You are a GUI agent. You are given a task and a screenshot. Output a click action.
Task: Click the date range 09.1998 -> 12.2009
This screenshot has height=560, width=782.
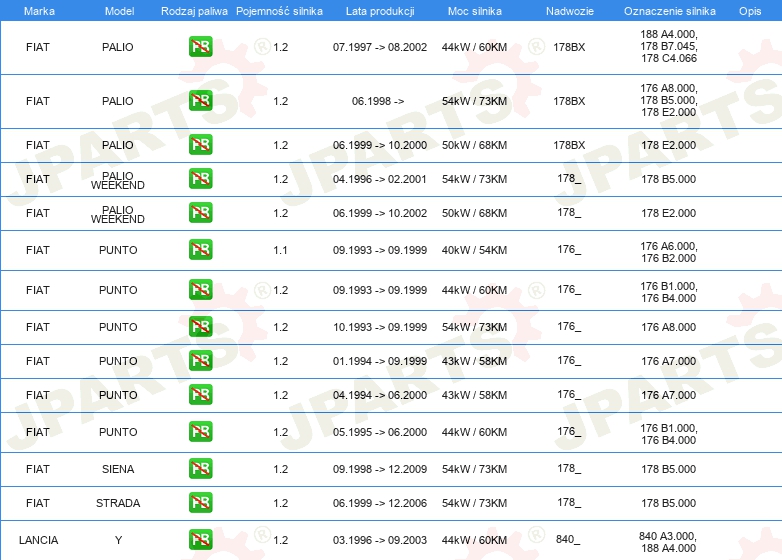[x=380, y=469]
